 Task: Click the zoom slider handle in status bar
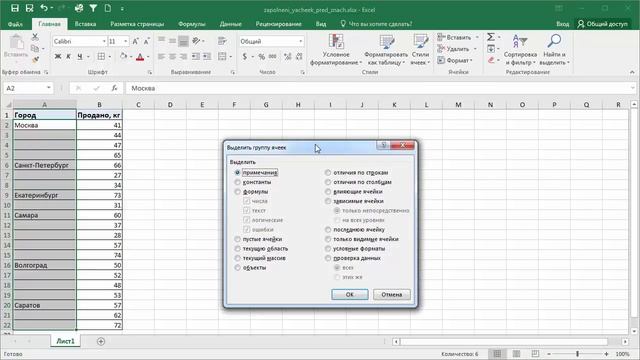(577, 354)
